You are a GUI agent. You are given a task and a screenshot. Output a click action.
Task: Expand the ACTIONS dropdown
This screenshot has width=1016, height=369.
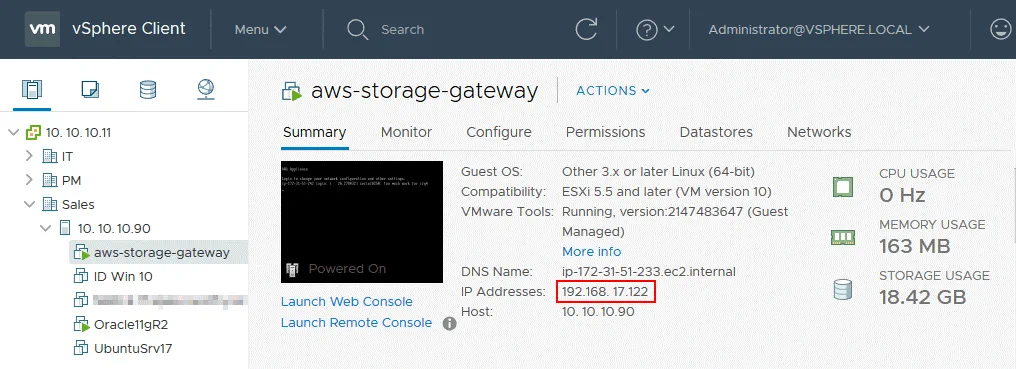613,91
